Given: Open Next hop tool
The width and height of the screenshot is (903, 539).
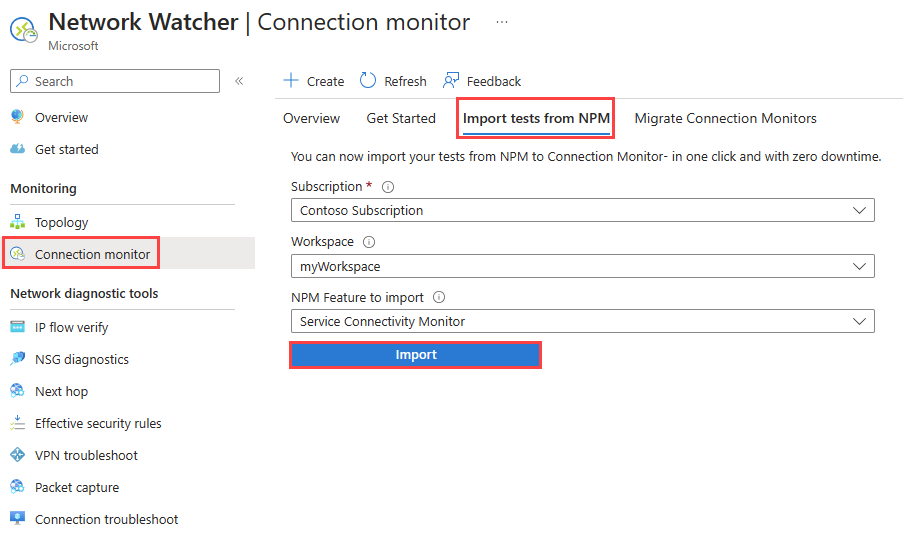Looking at the screenshot, I should click(61, 392).
